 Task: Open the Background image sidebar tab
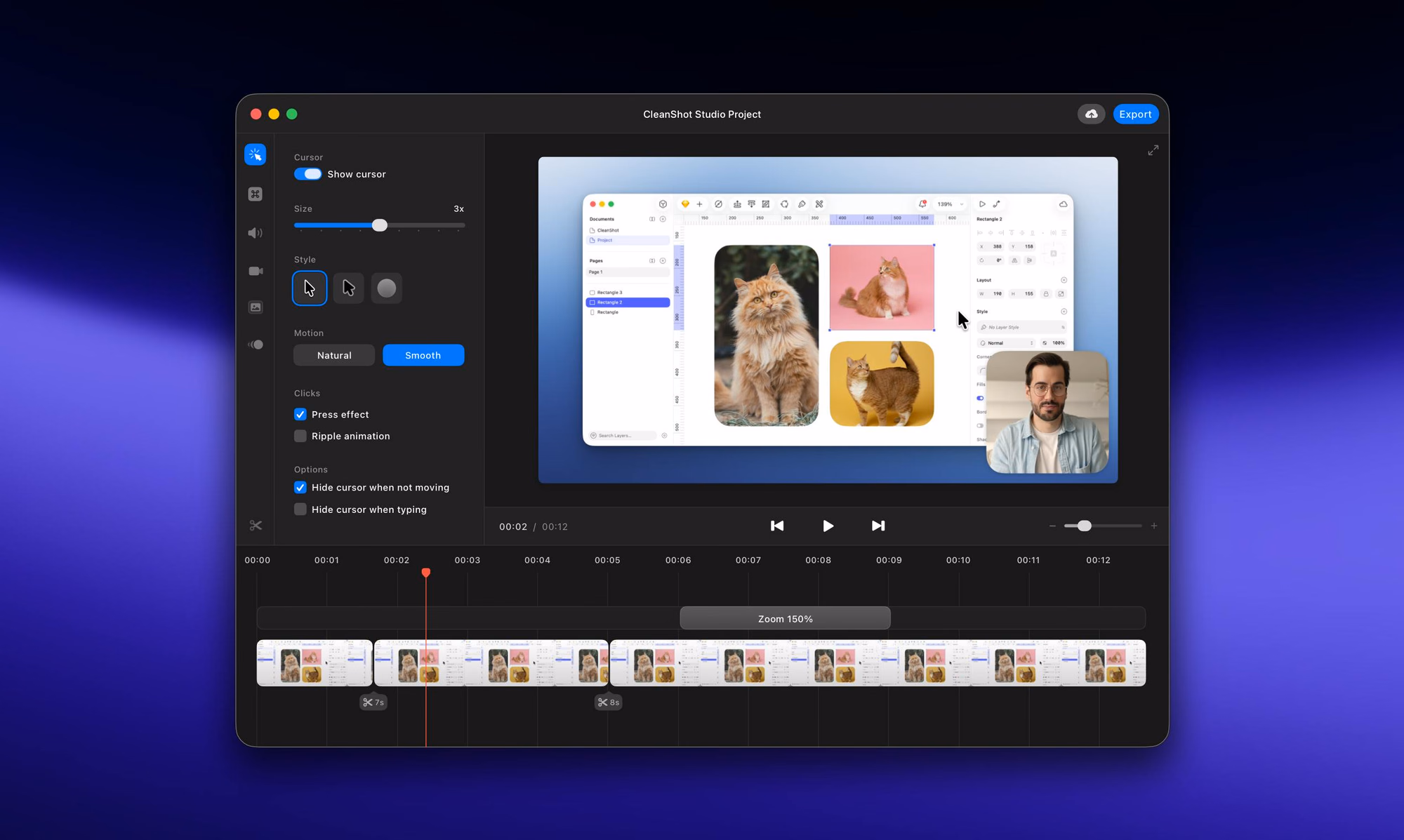[x=256, y=307]
